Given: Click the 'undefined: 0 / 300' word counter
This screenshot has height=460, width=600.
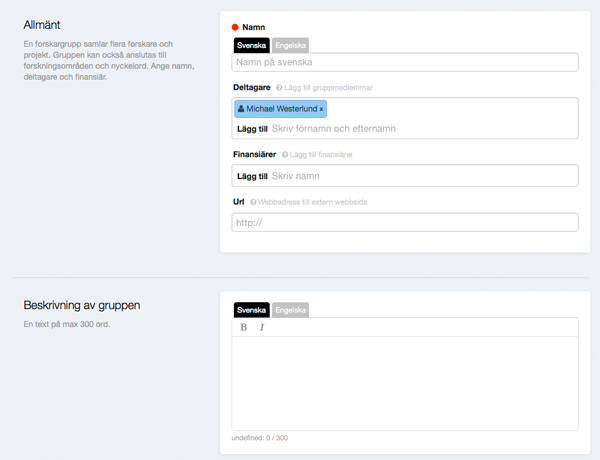Looking at the screenshot, I should point(259,438).
